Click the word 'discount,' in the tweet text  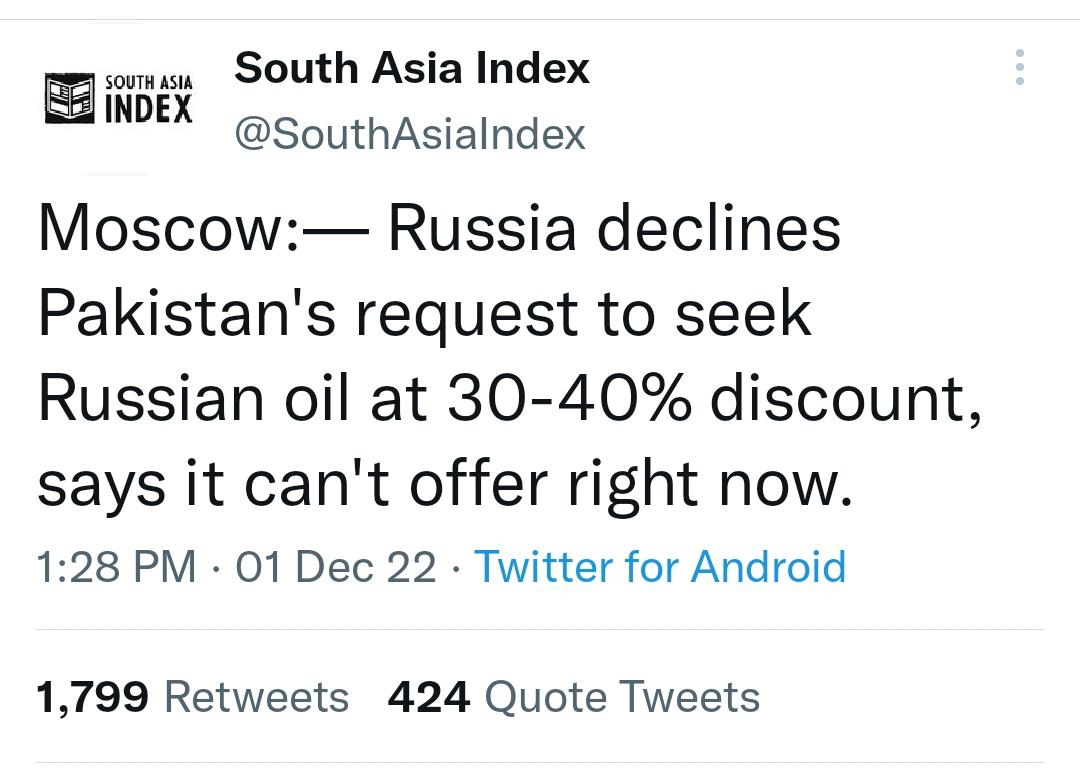pos(846,399)
